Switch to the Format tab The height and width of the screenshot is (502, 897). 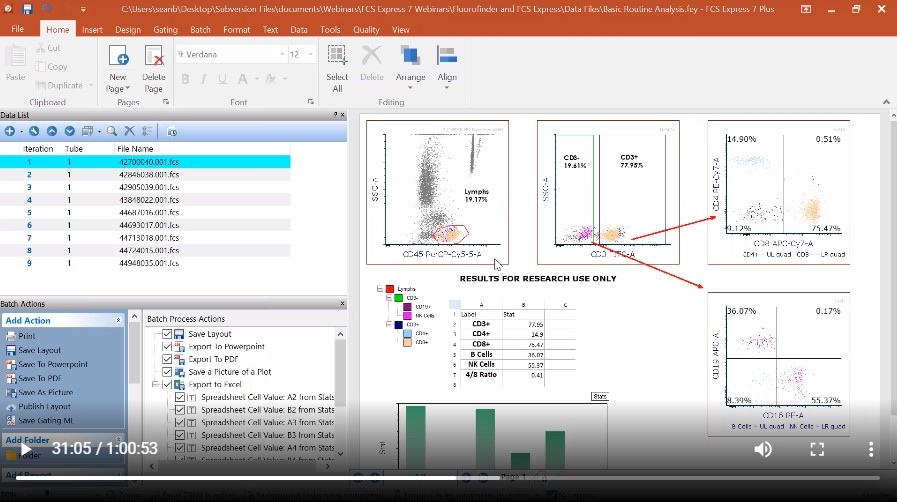[x=236, y=30]
